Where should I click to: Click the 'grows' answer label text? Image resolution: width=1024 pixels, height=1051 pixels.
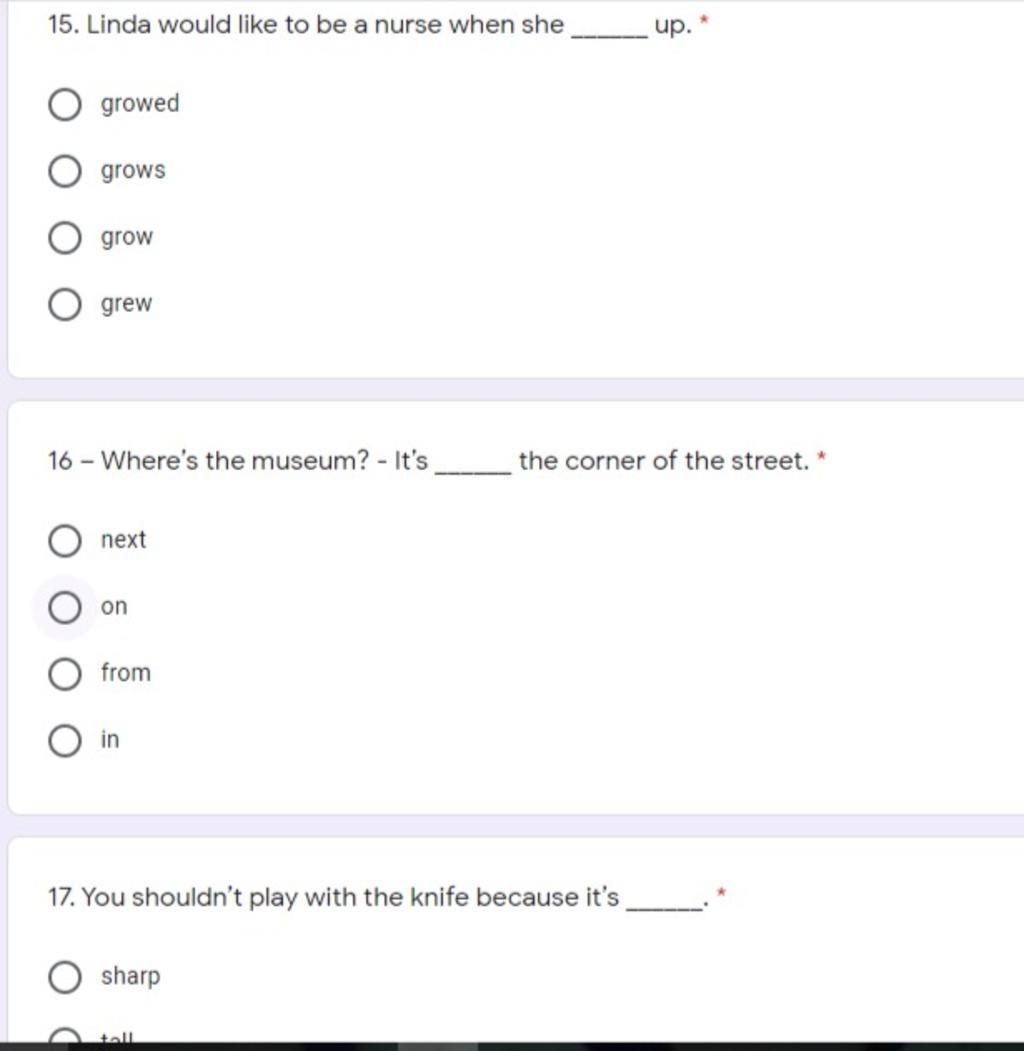point(133,170)
